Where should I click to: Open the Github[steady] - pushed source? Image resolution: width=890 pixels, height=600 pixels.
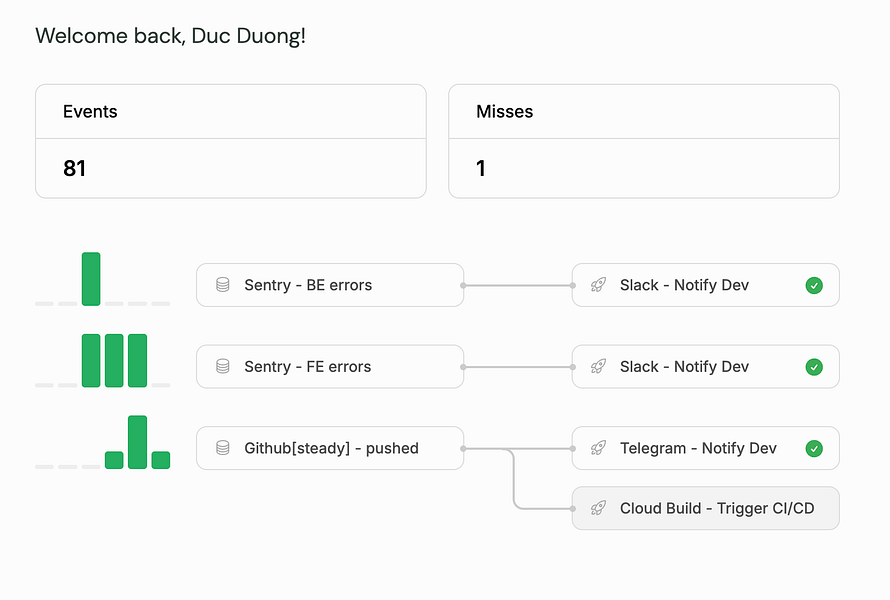[330, 448]
